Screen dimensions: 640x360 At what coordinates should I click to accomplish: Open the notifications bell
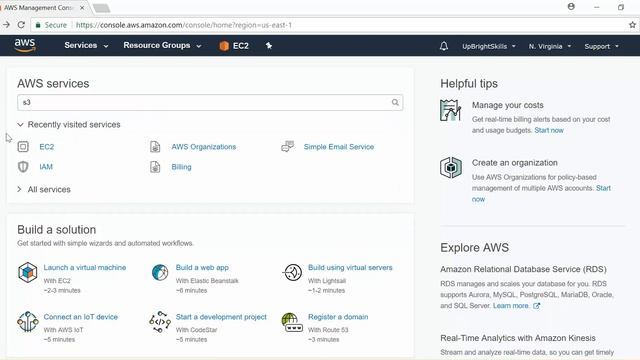(444, 46)
